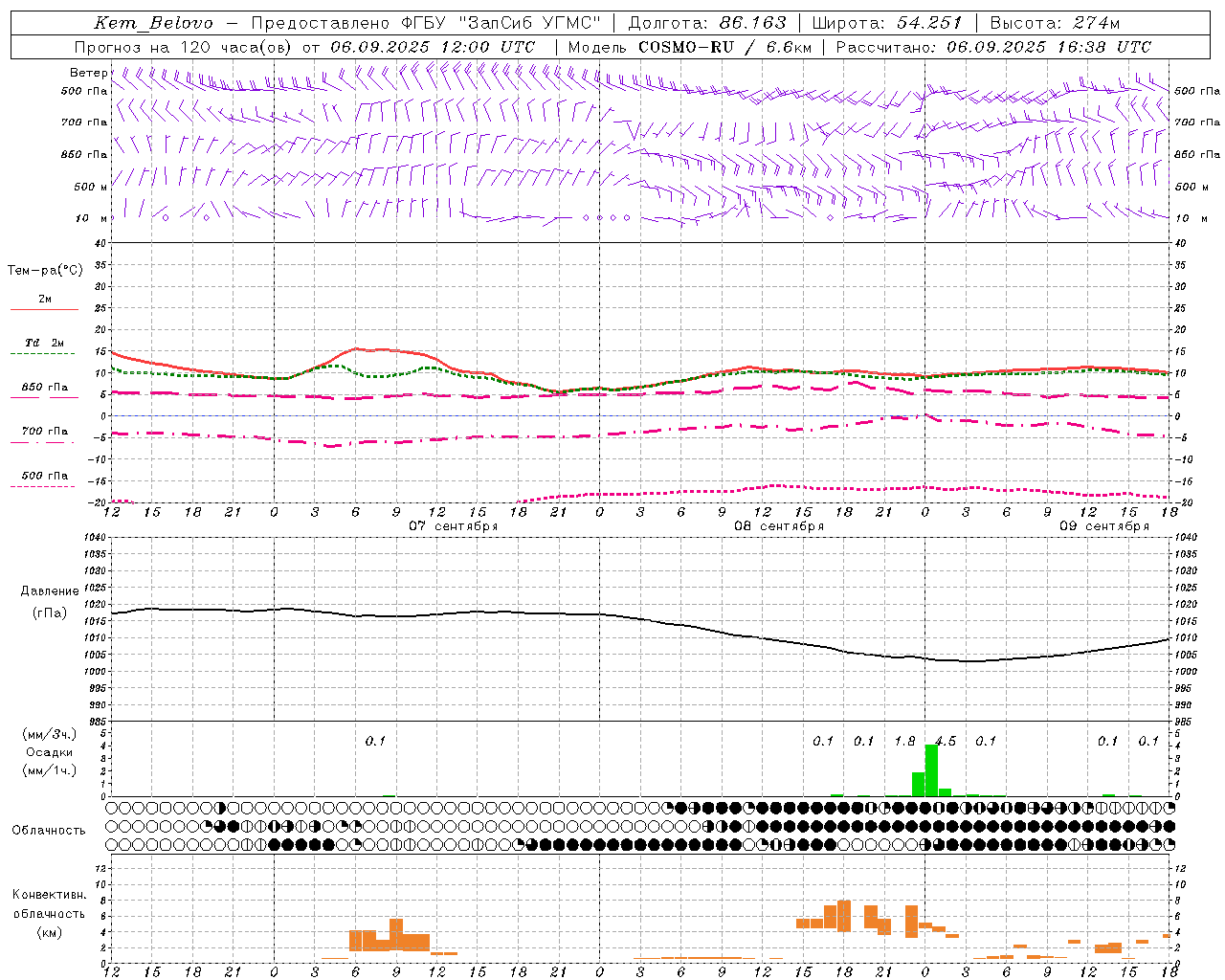Click the 07 сентября date label
1225x980 pixels.
pyautogui.click(x=454, y=526)
